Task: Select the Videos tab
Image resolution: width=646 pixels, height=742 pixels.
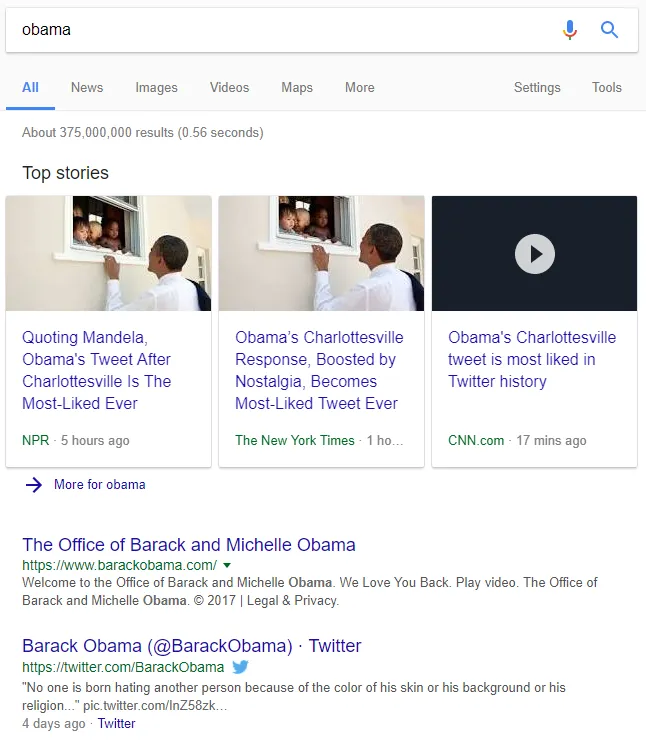Action: point(230,88)
